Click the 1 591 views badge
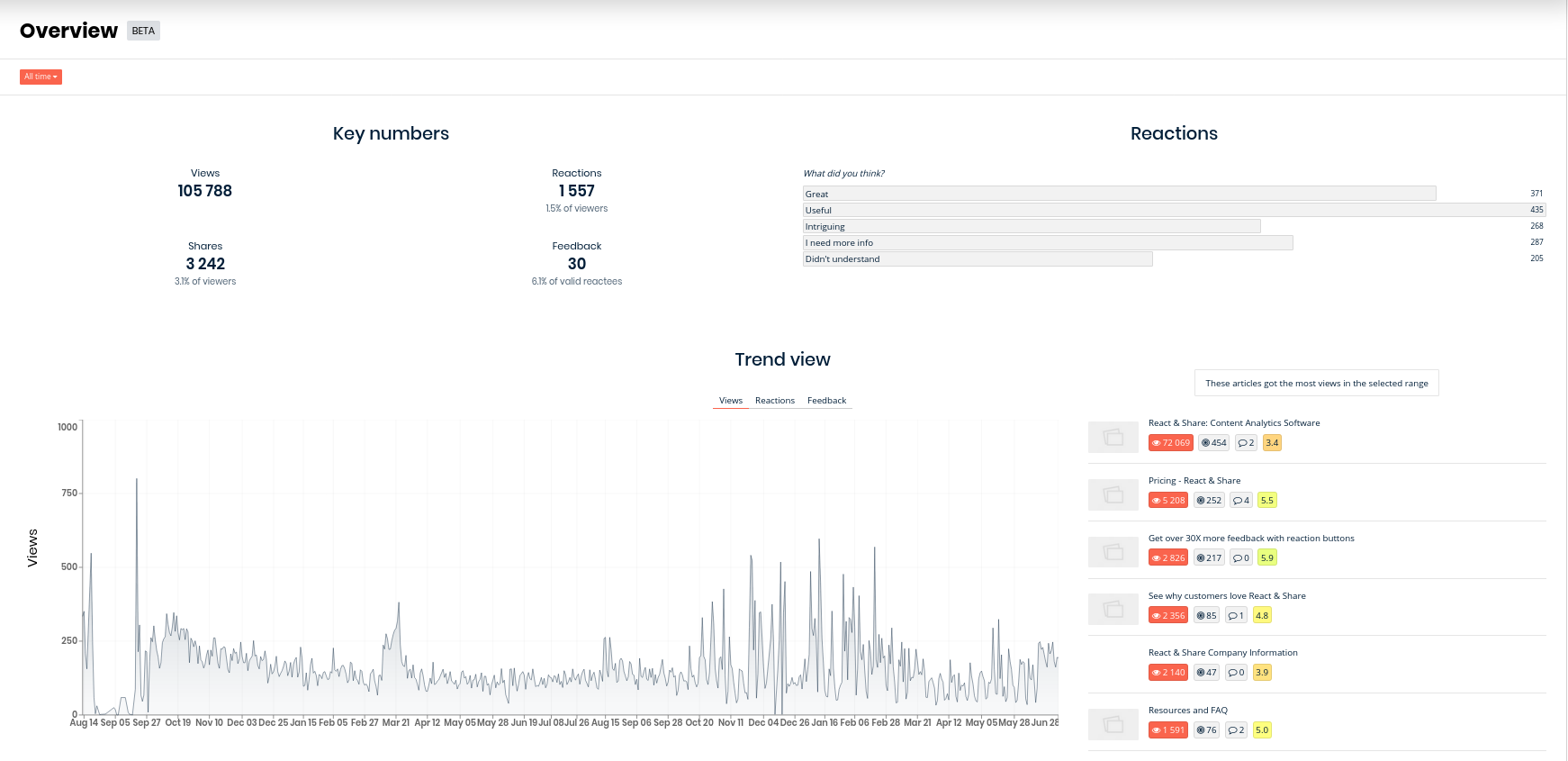 click(x=1168, y=730)
